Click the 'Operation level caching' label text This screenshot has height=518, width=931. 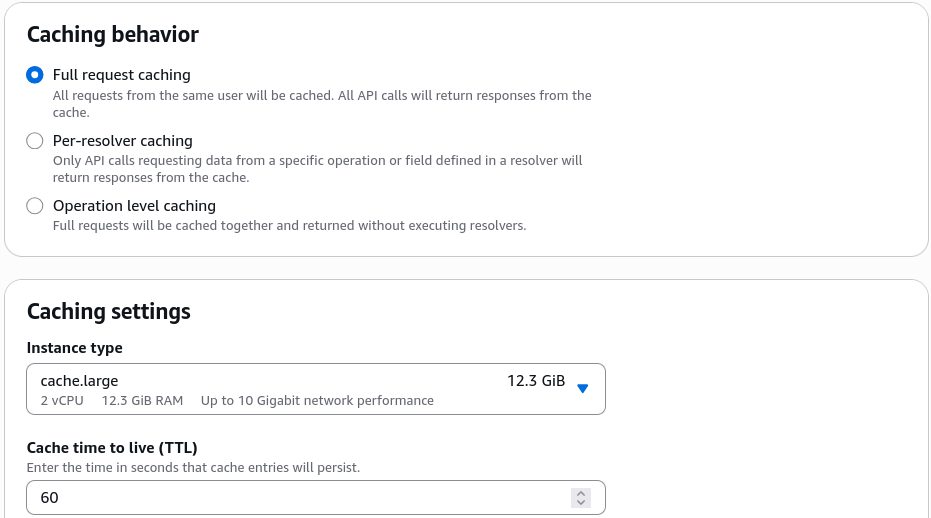134,206
